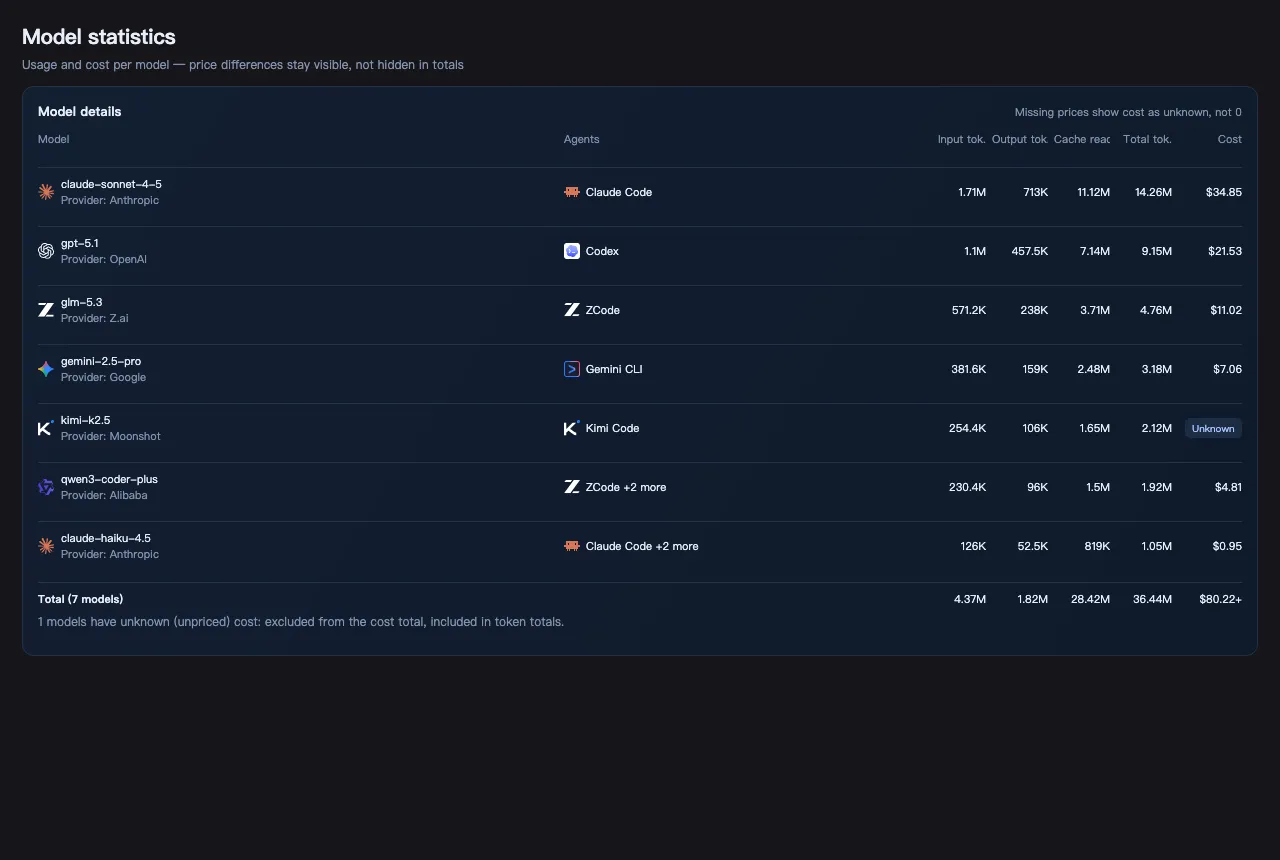Click the Cache read column header
The image size is (1280, 860).
point(1082,139)
